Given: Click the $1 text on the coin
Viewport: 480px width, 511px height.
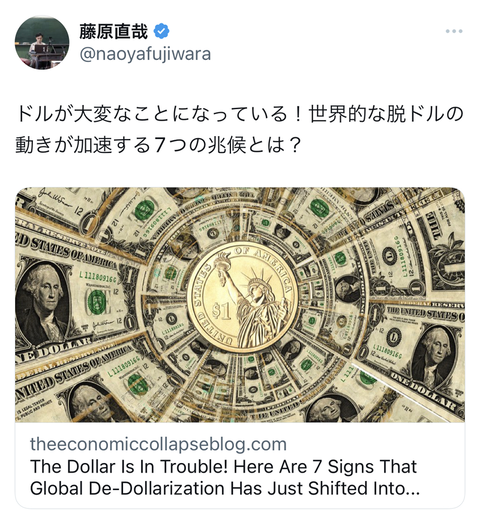Looking at the screenshot, I should 221,312.
